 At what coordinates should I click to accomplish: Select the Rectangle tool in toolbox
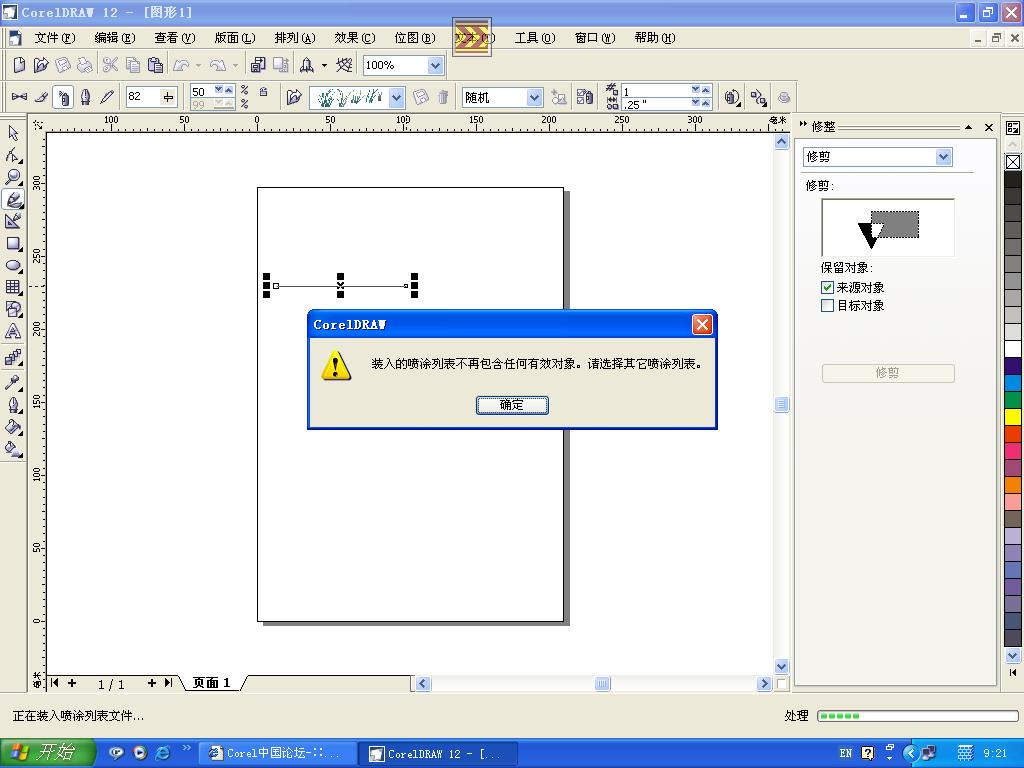point(13,244)
